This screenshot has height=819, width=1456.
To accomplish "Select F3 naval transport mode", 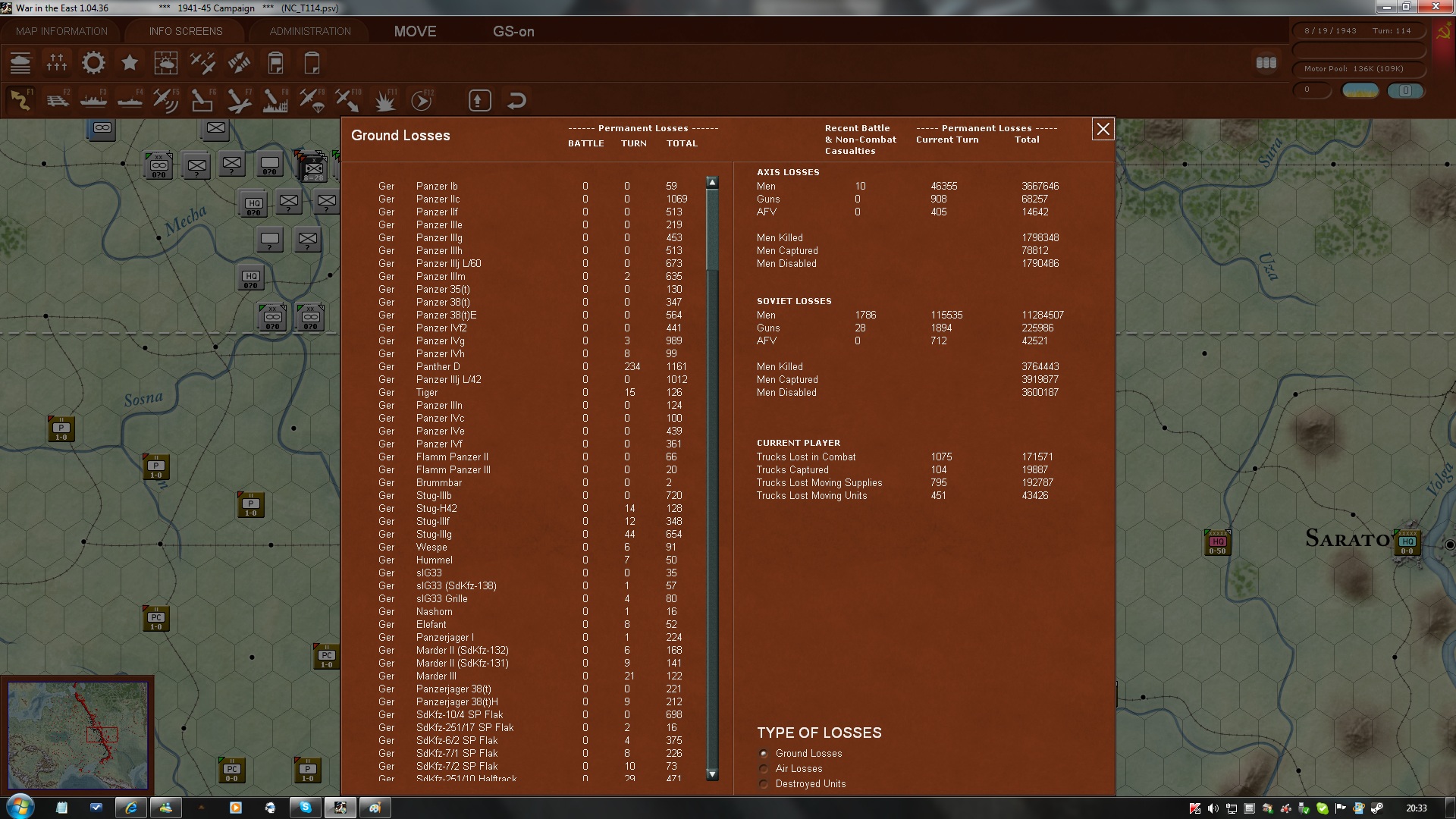I will point(93,100).
